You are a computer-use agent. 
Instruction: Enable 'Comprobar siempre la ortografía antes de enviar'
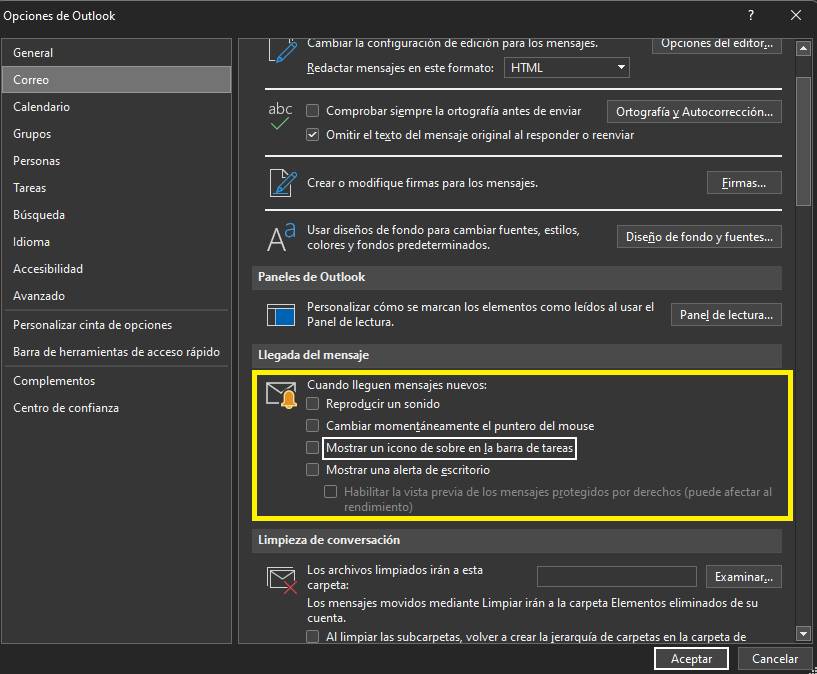pos(312,110)
